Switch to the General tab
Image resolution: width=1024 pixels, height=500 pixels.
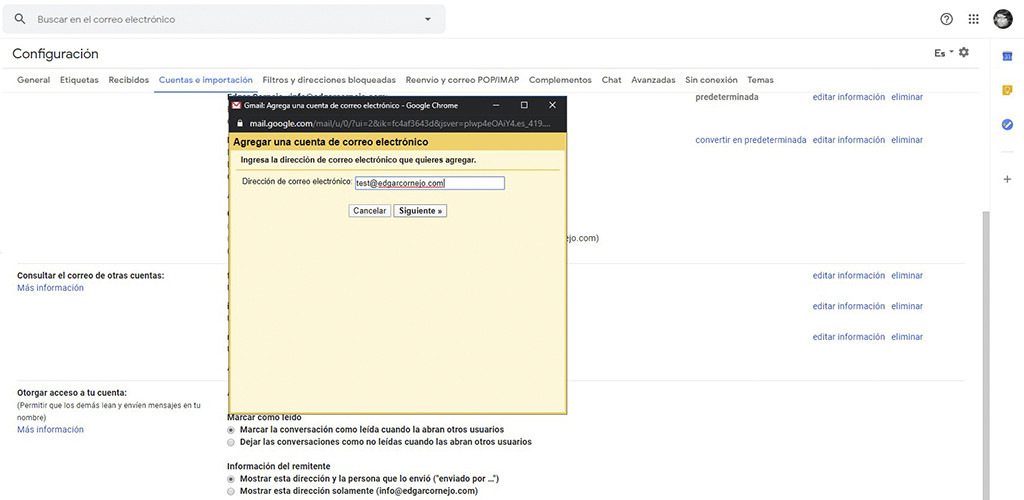click(33, 80)
